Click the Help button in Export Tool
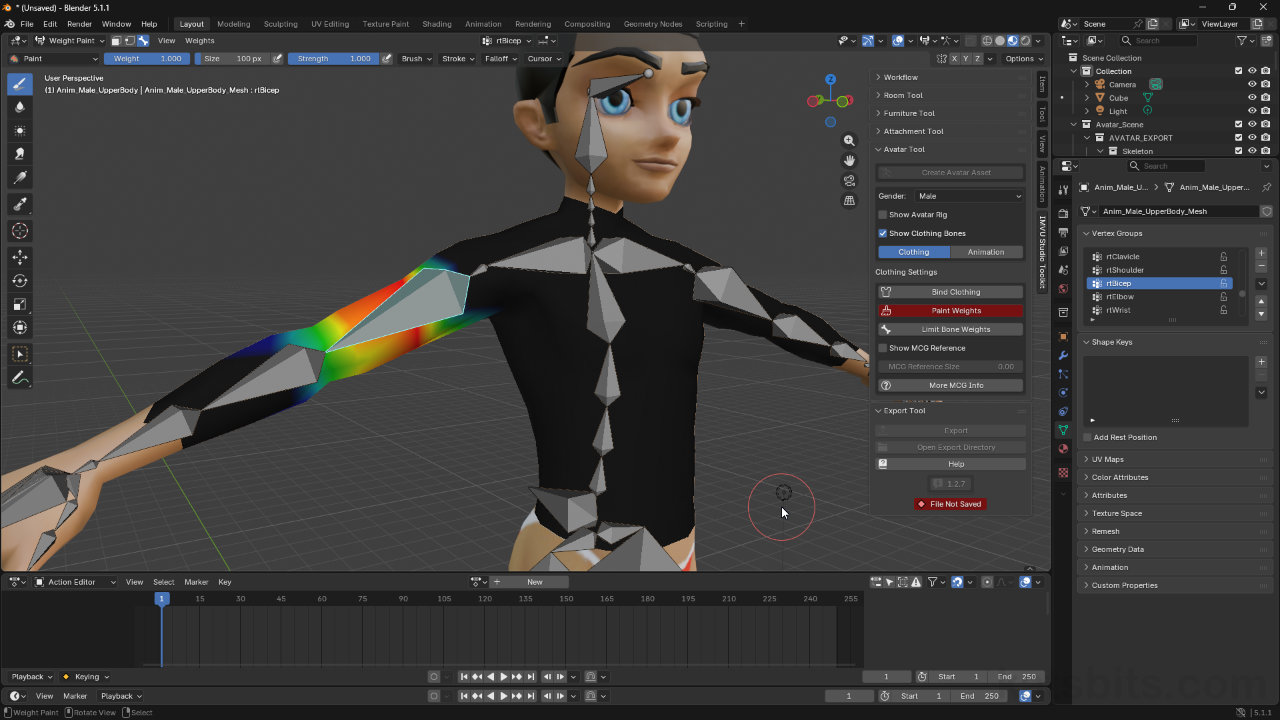 [x=951, y=464]
